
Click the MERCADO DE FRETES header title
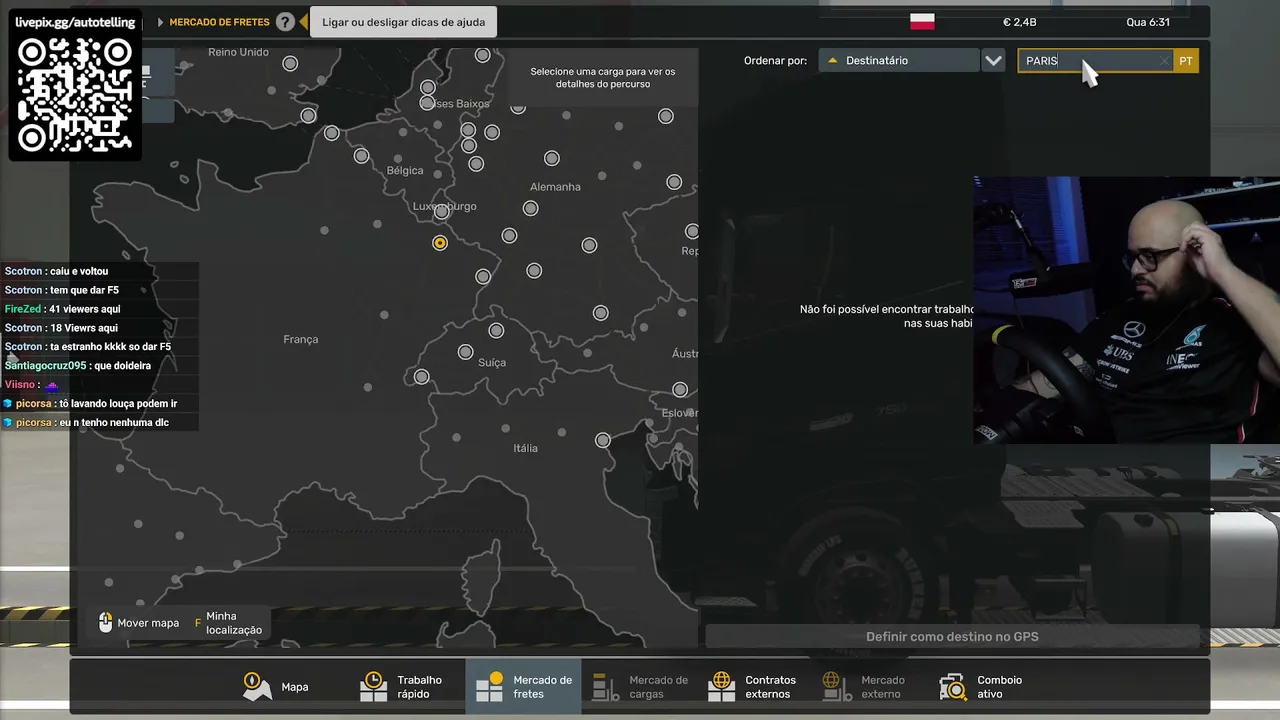click(219, 22)
